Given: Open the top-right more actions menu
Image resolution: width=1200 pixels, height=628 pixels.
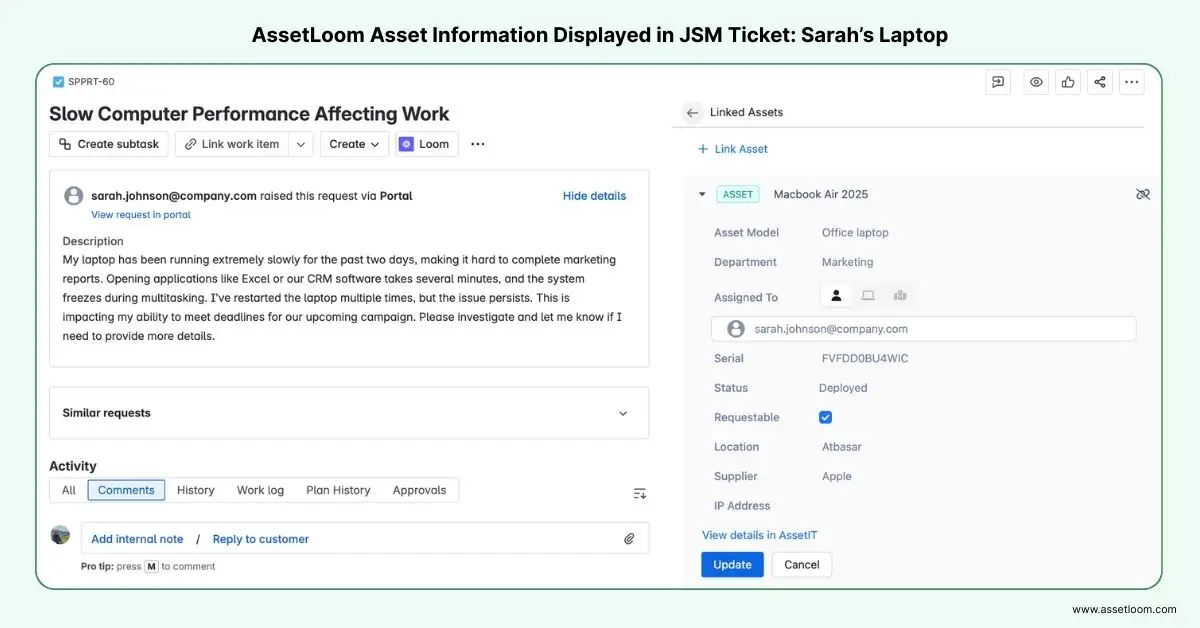Looking at the screenshot, I should click(1132, 83).
